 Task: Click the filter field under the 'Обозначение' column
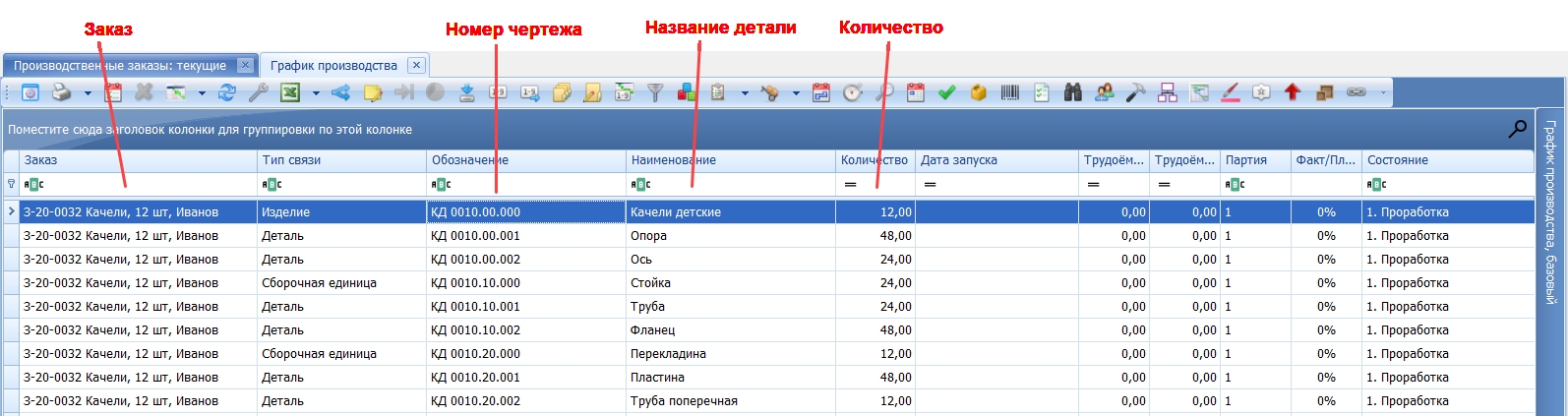[x=526, y=184]
